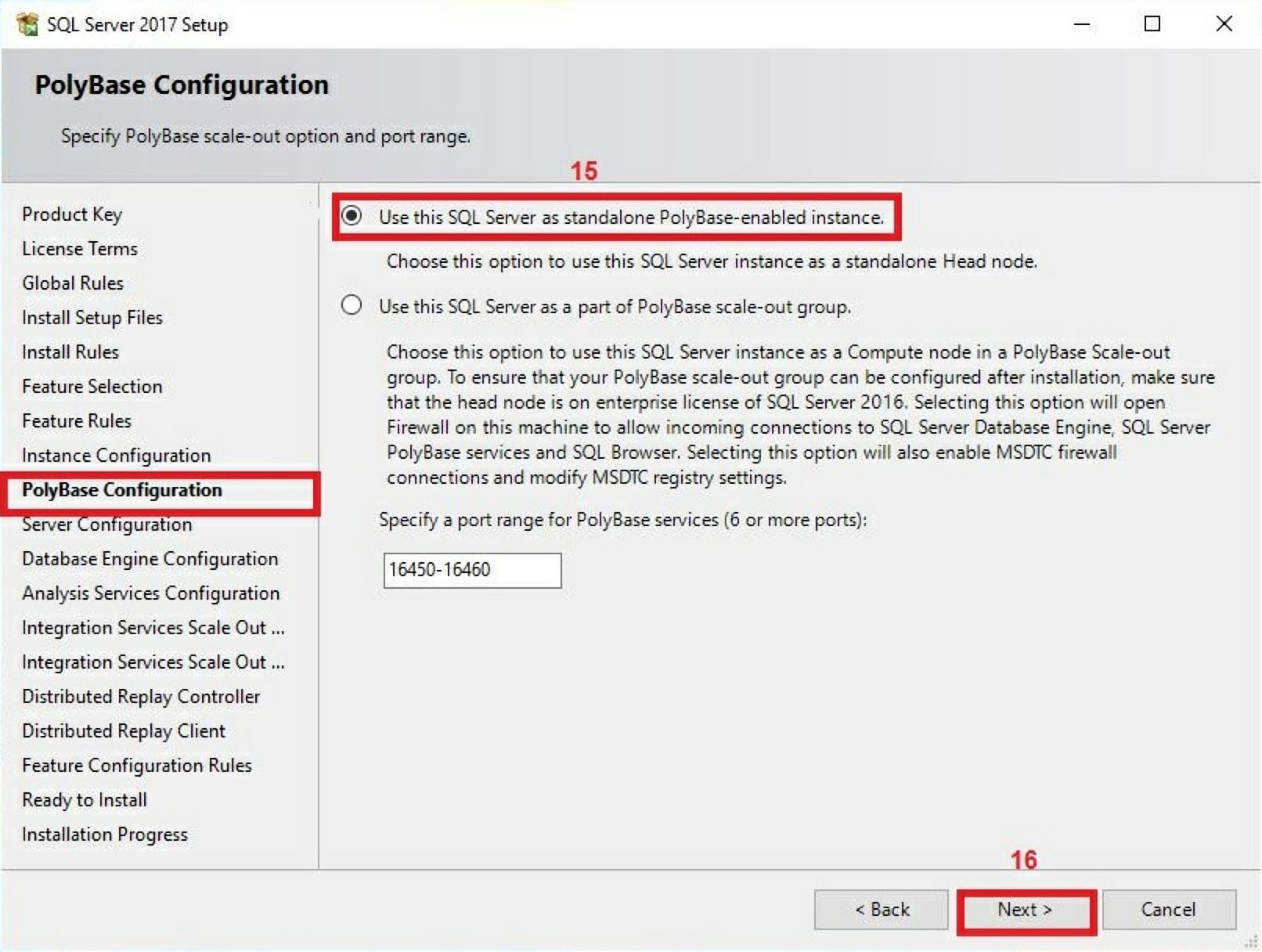Click Analysis Services Configuration step
1262x952 pixels.
(x=151, y=593)
